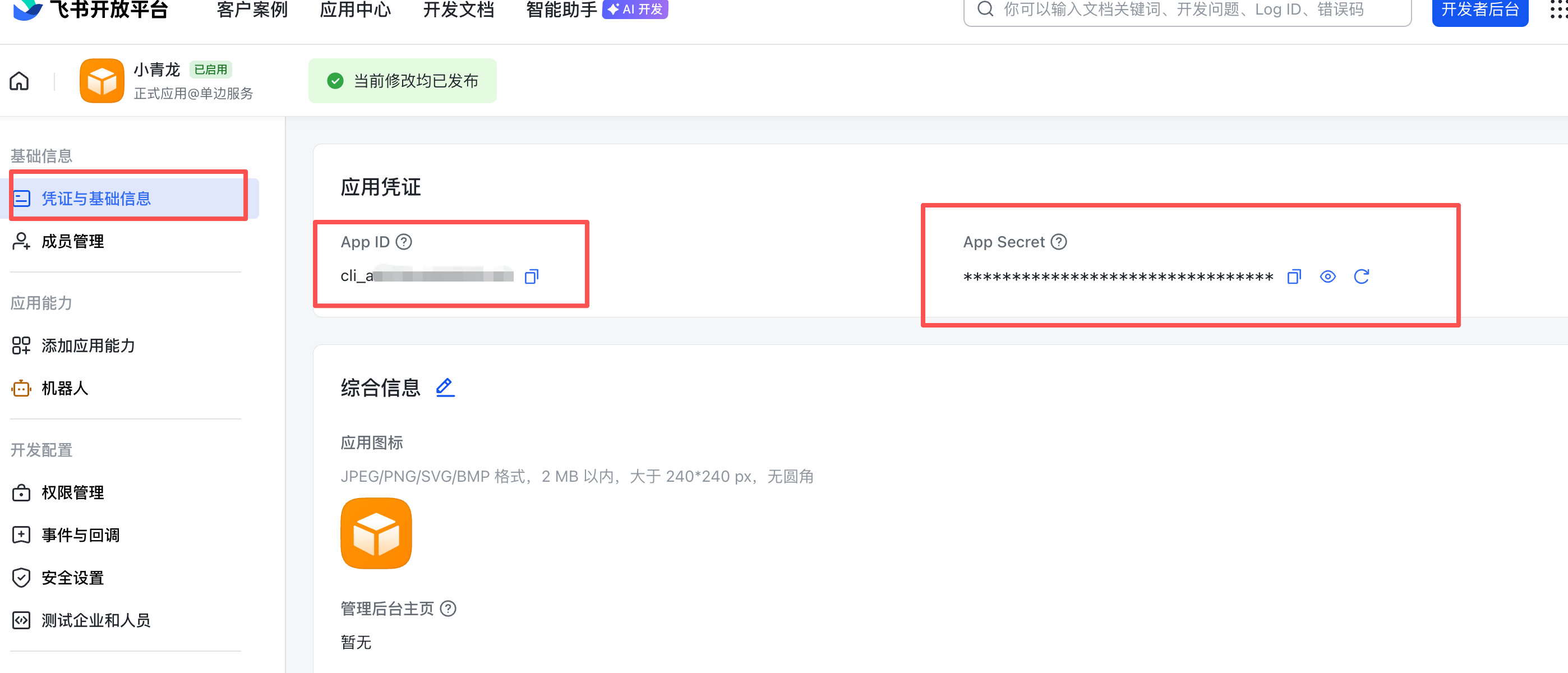1568x673 pixels.
Task: Copy the App ID value
Action: [531, 277]
